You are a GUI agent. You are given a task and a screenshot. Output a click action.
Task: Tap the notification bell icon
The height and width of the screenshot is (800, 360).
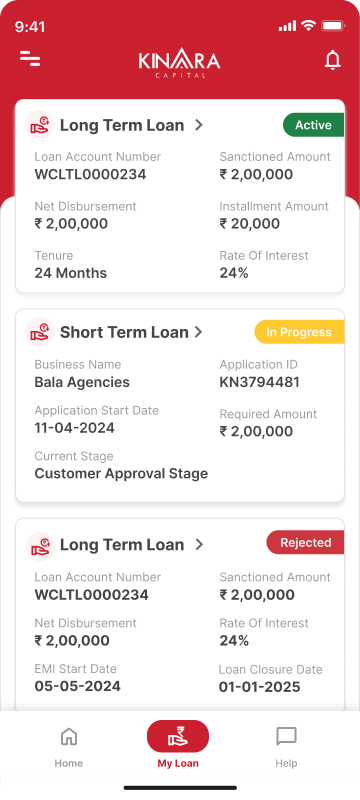point(332,60)
